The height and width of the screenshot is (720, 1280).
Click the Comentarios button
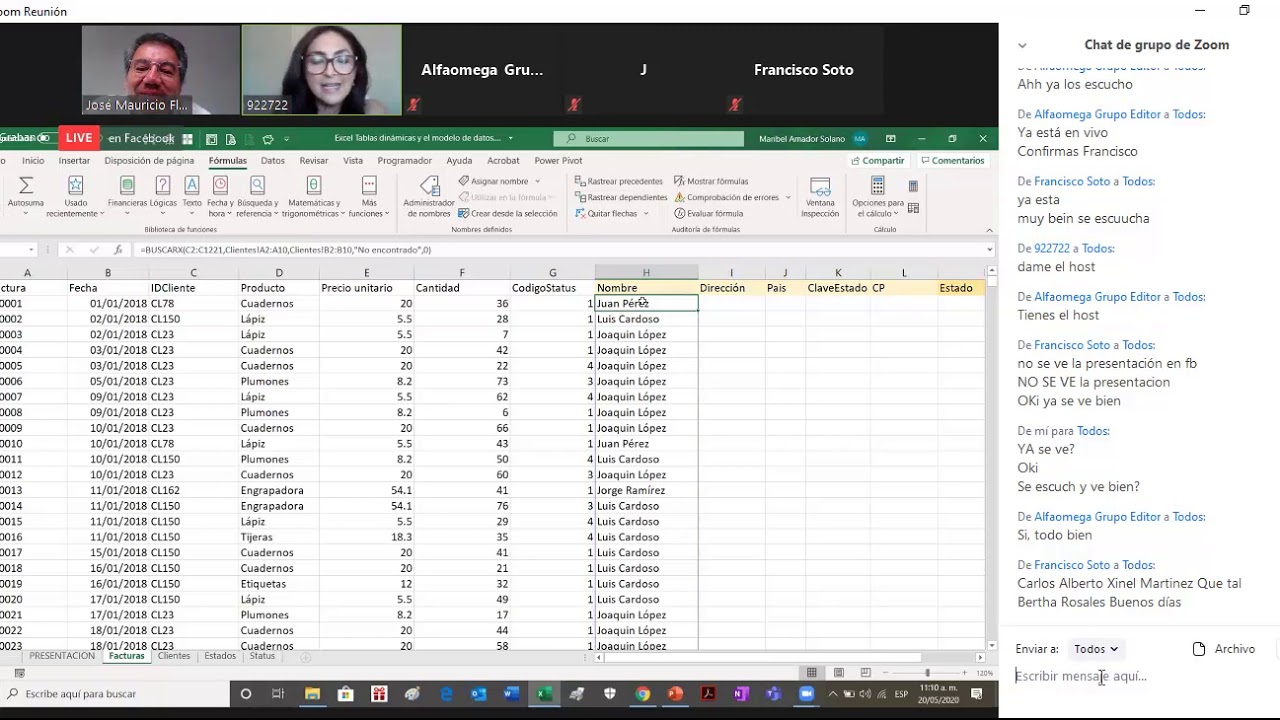pos(953,160)
